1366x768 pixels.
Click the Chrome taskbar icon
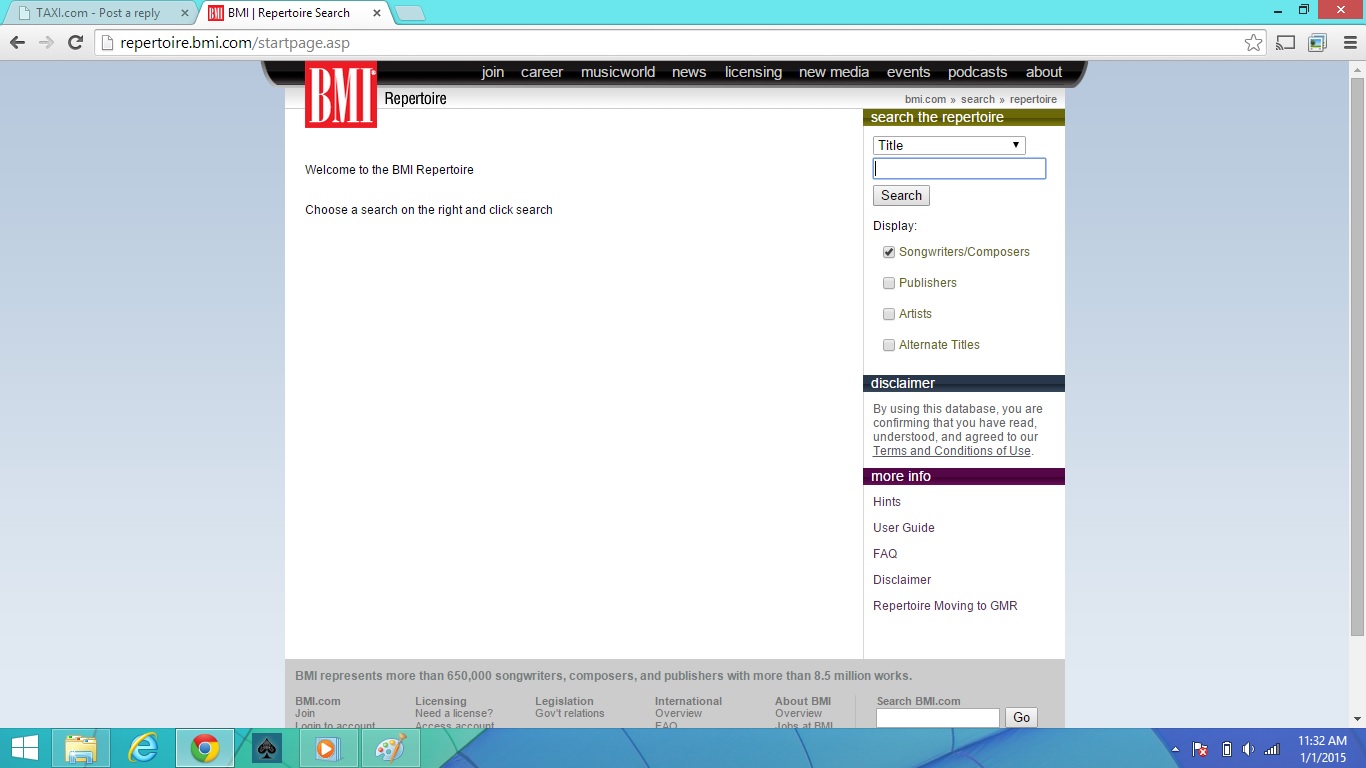tap(205, 748)
